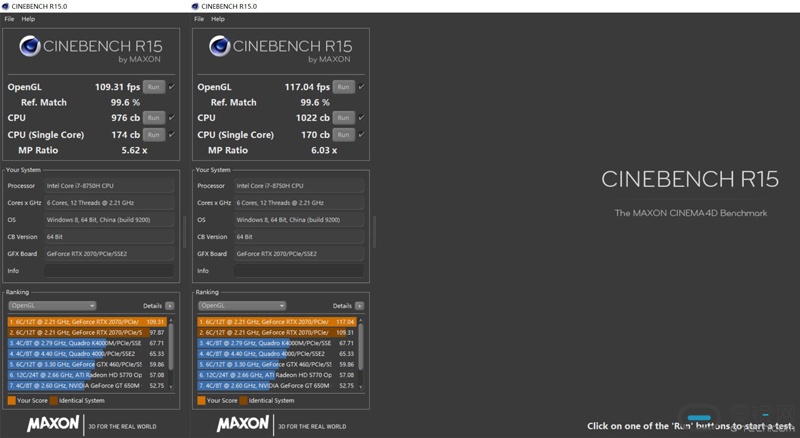Open File menu in right window
The width and height of the screenshot is (800, 438).
tap(199, 19)
